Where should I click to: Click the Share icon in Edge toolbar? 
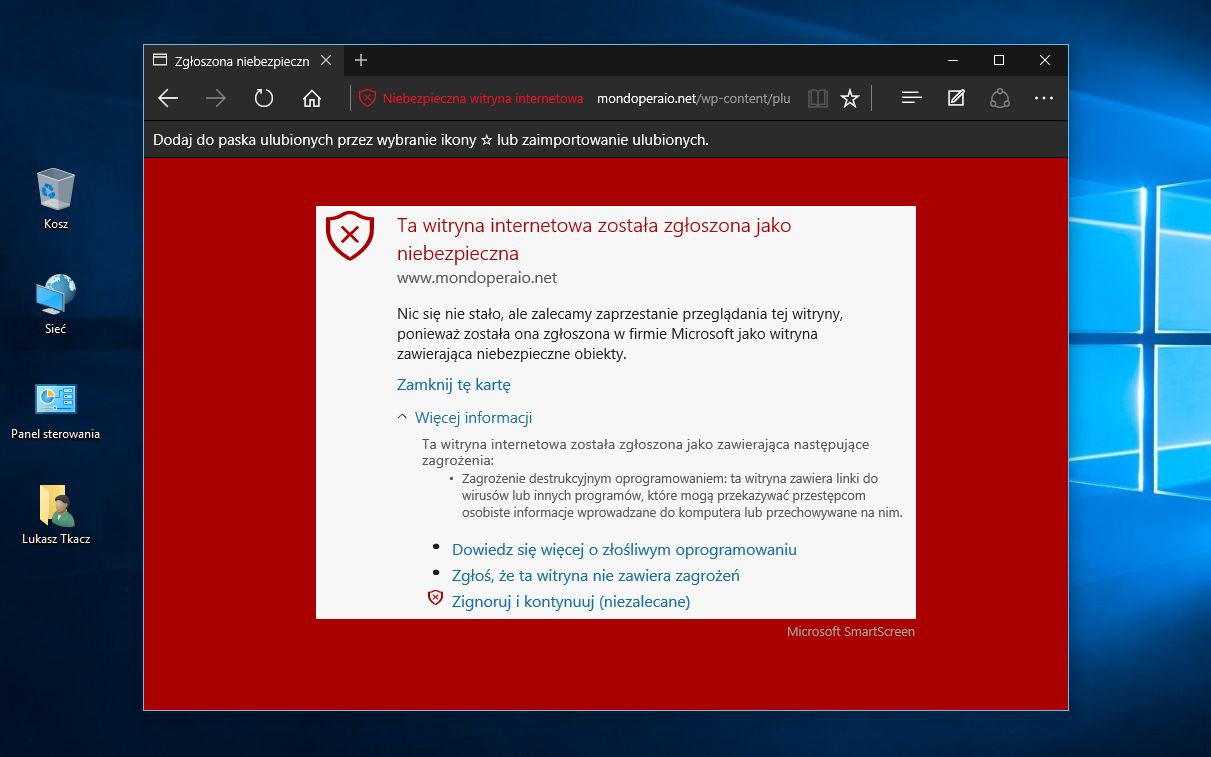coord(999,98)
